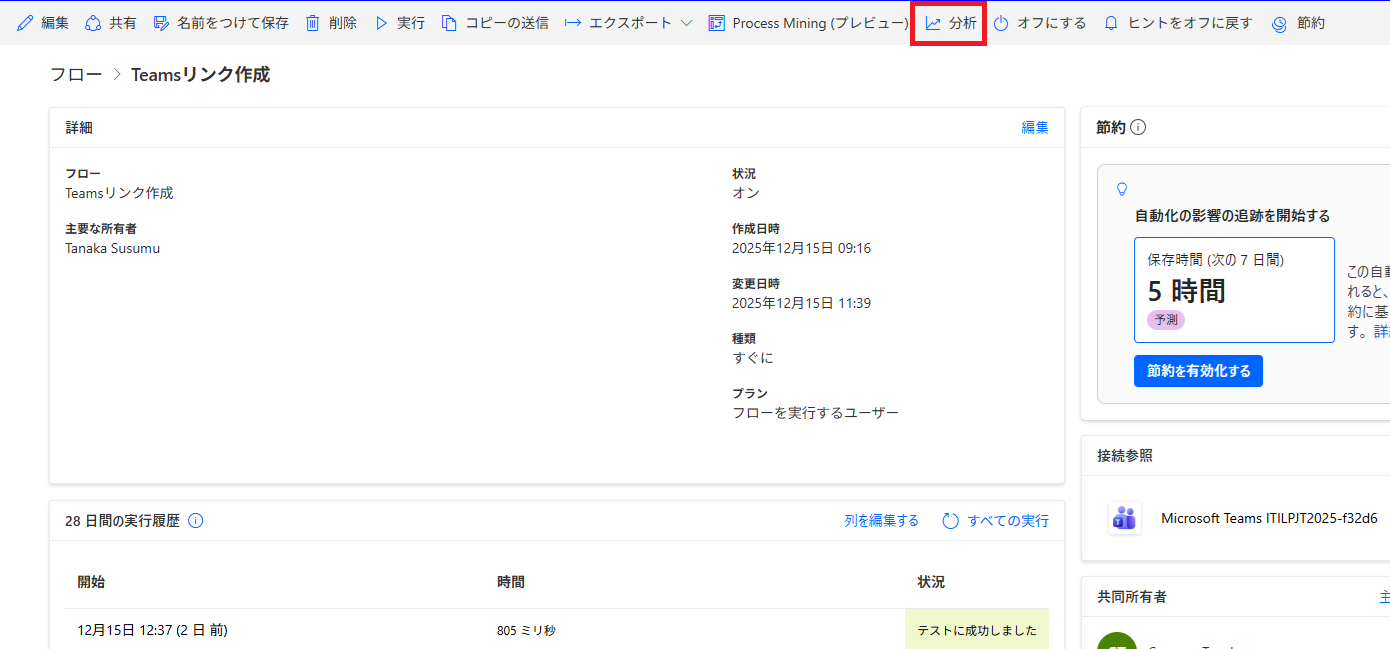The width and height of the screenshot is (1390, 649).
Task: Click ヒントをオフに戻す bell icon
Action: (x=1111, y=22)
